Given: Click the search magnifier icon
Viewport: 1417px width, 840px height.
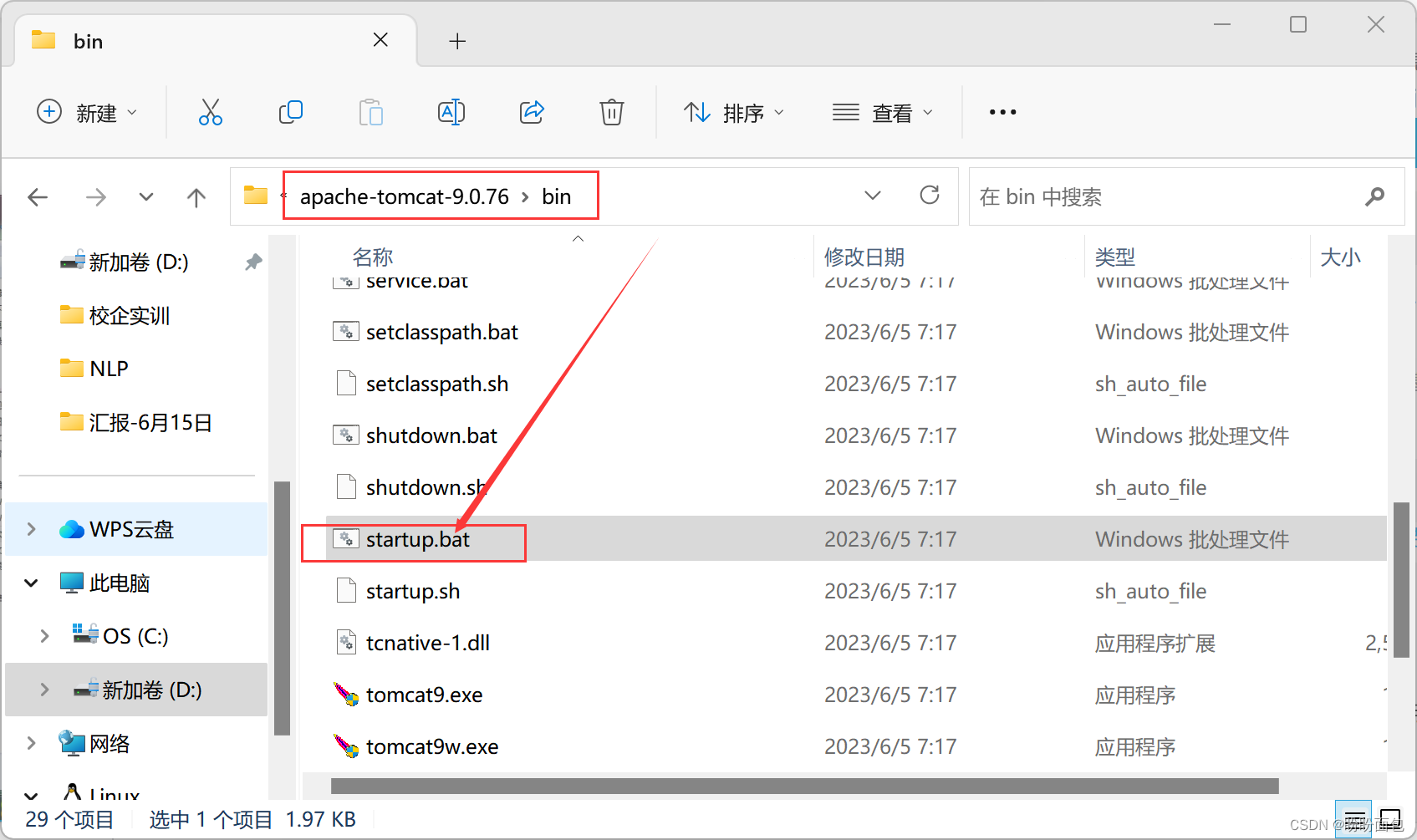Looking at the screenshot, I should (1374, 196).
